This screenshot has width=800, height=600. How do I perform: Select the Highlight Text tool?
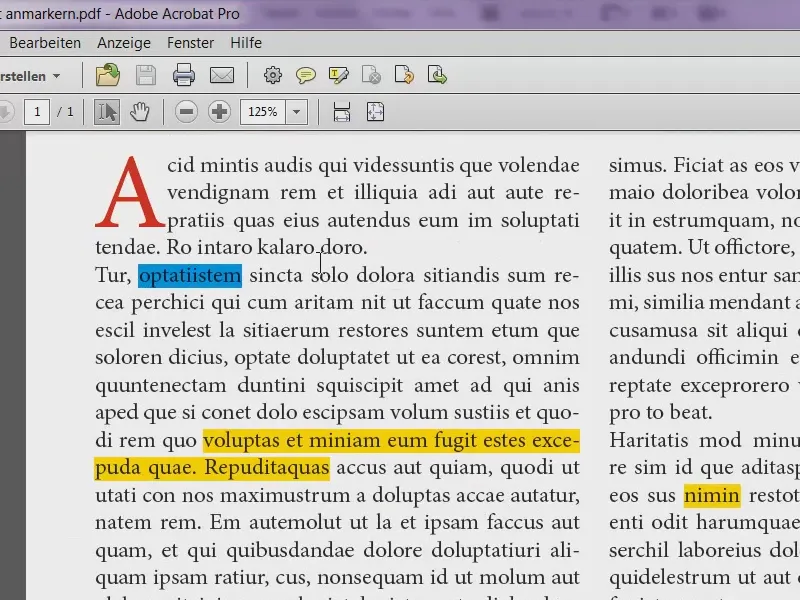point(339,76)
